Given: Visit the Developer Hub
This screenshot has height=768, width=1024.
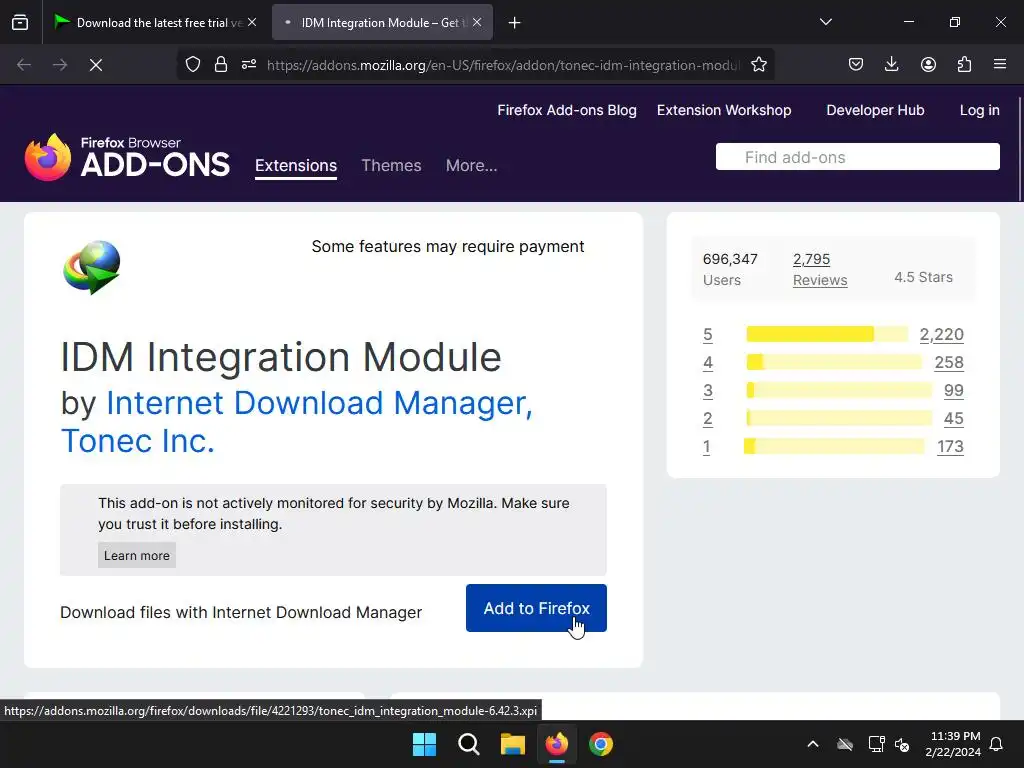Looking at the screenshot, I should coord(875,110).
